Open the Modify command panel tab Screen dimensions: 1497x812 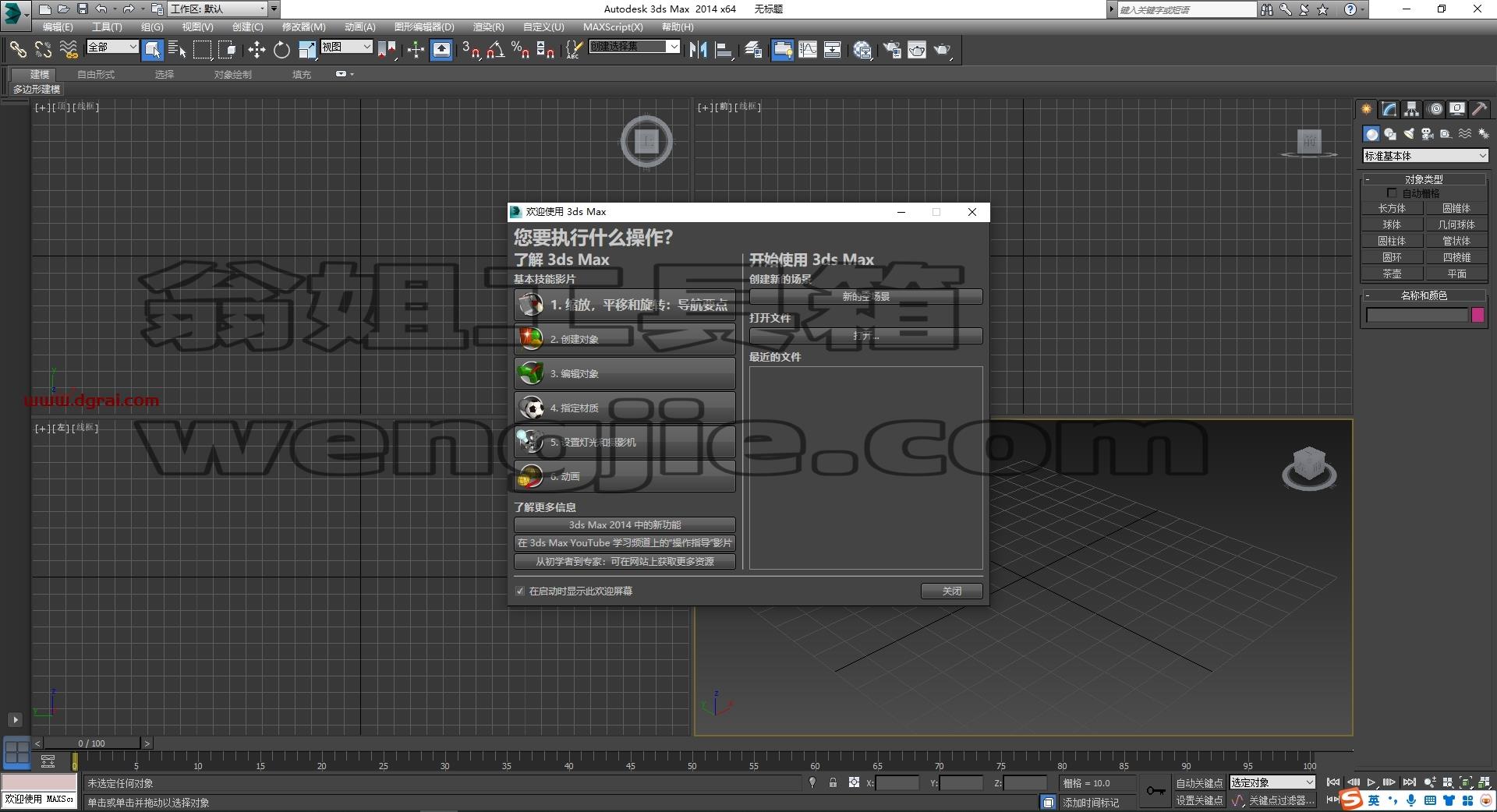(x=1389, y=109)
